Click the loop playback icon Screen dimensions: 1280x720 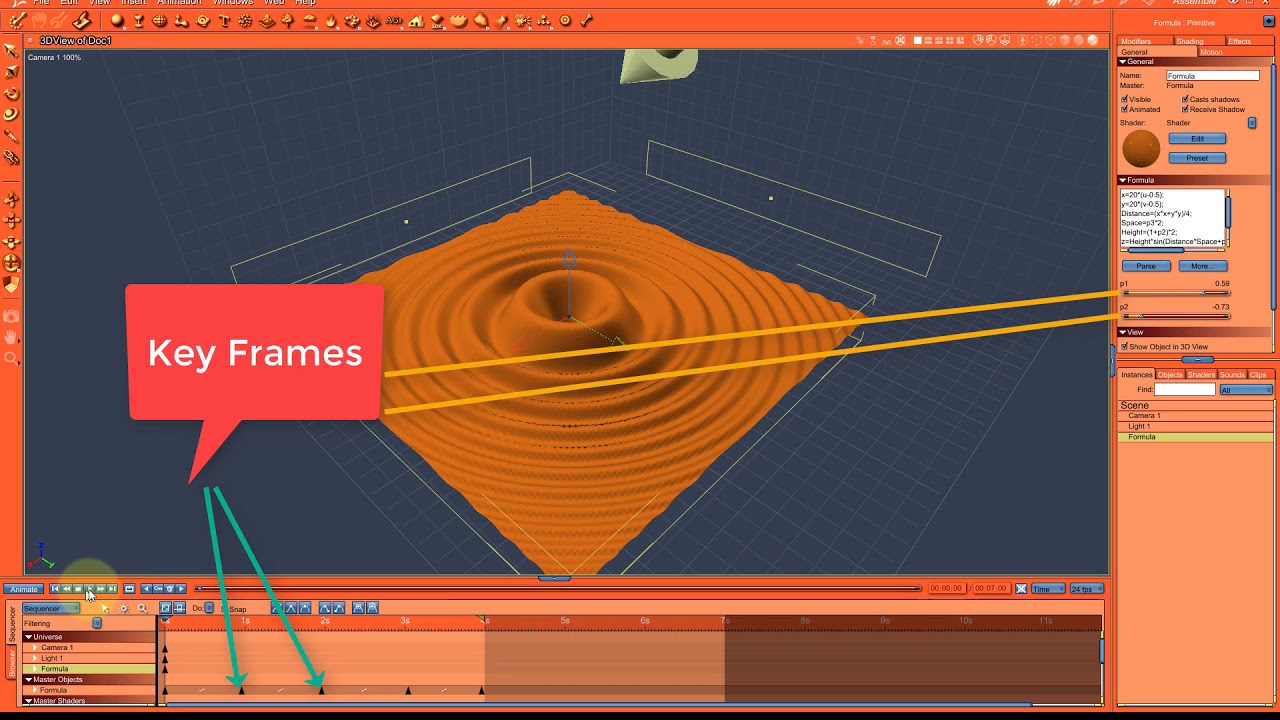pyautogui.click(x=129, y=589)
